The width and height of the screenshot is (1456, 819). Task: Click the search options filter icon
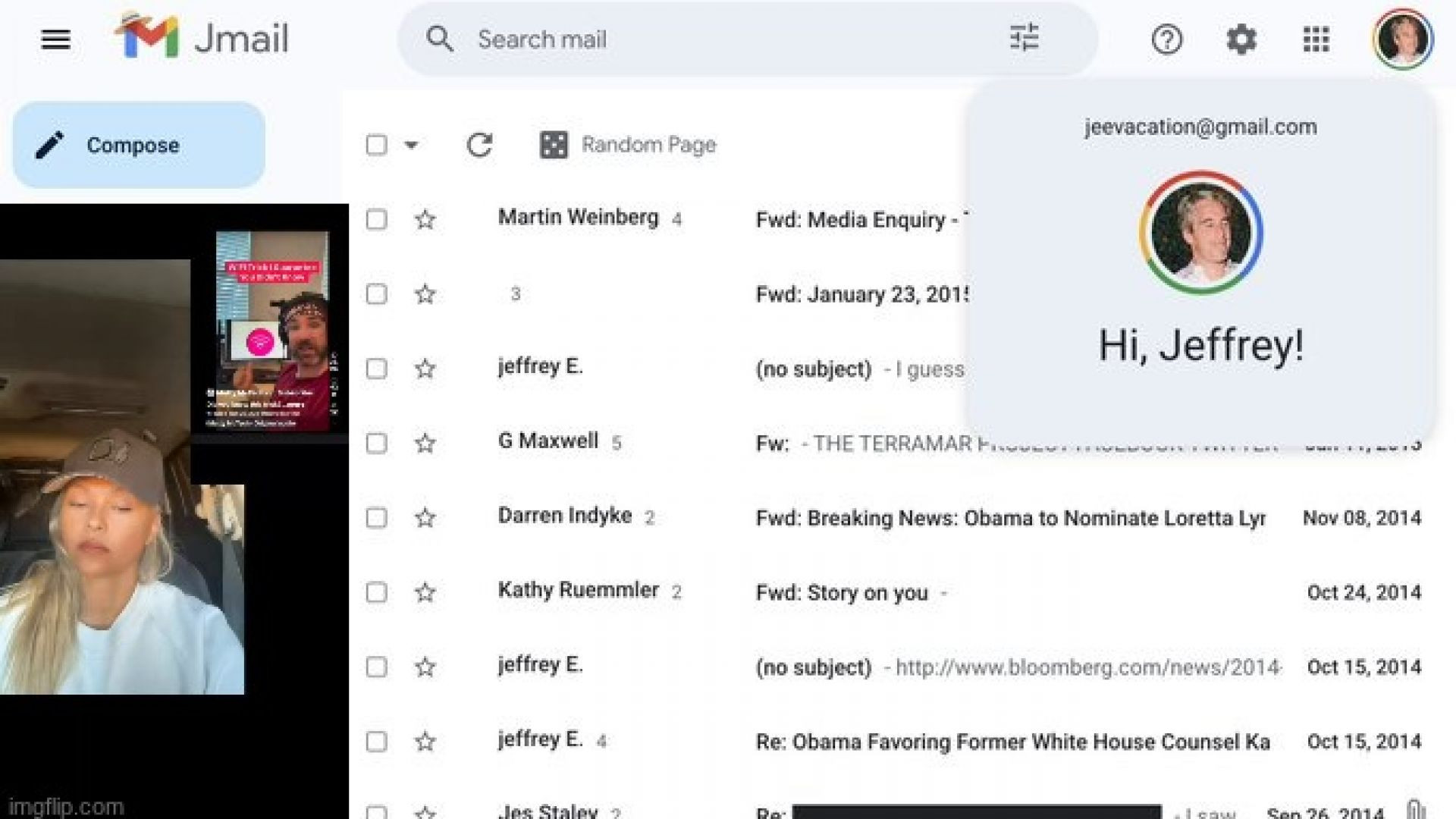[x=1024, y=38]
